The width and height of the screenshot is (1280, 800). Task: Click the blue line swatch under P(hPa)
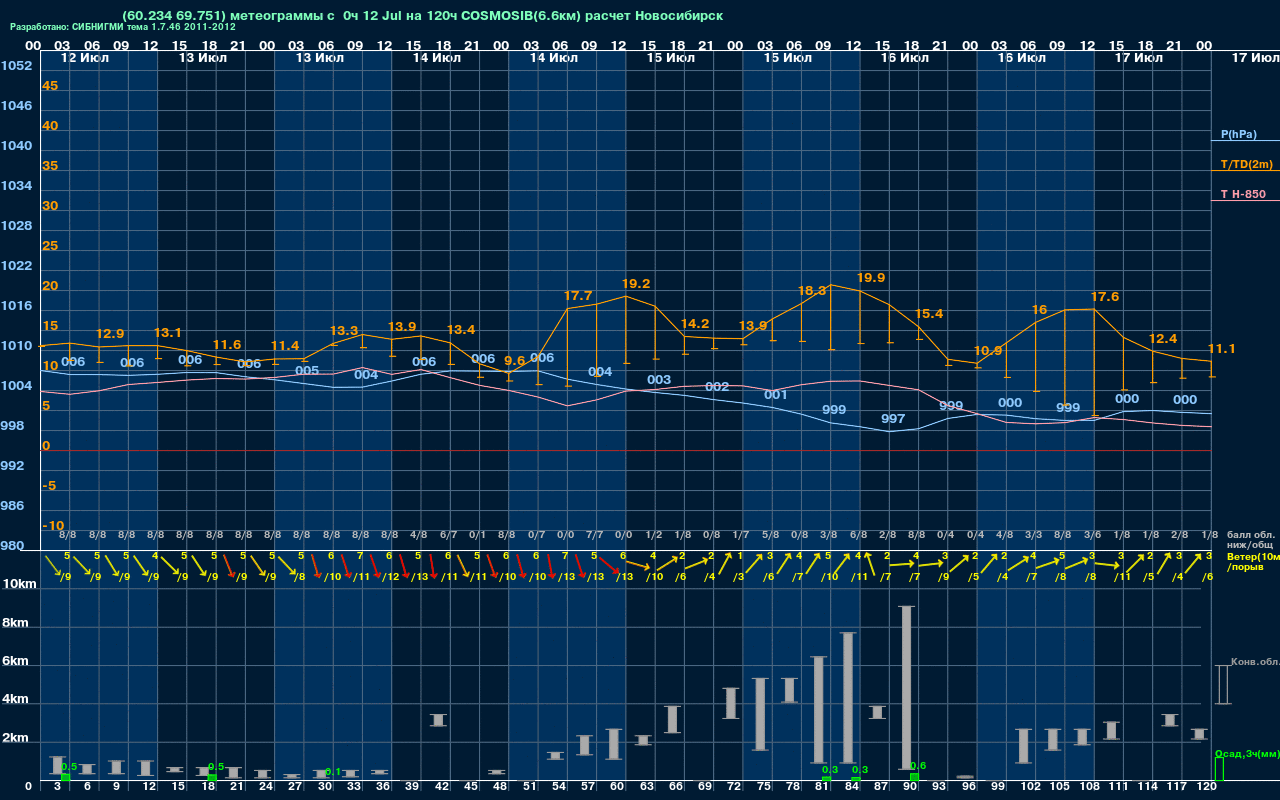tap(1245, 141)
